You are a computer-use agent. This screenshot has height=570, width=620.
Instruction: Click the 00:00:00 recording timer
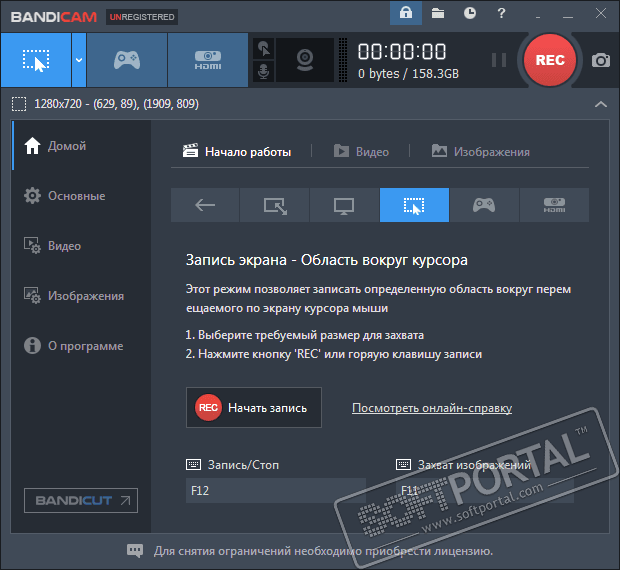402,52
